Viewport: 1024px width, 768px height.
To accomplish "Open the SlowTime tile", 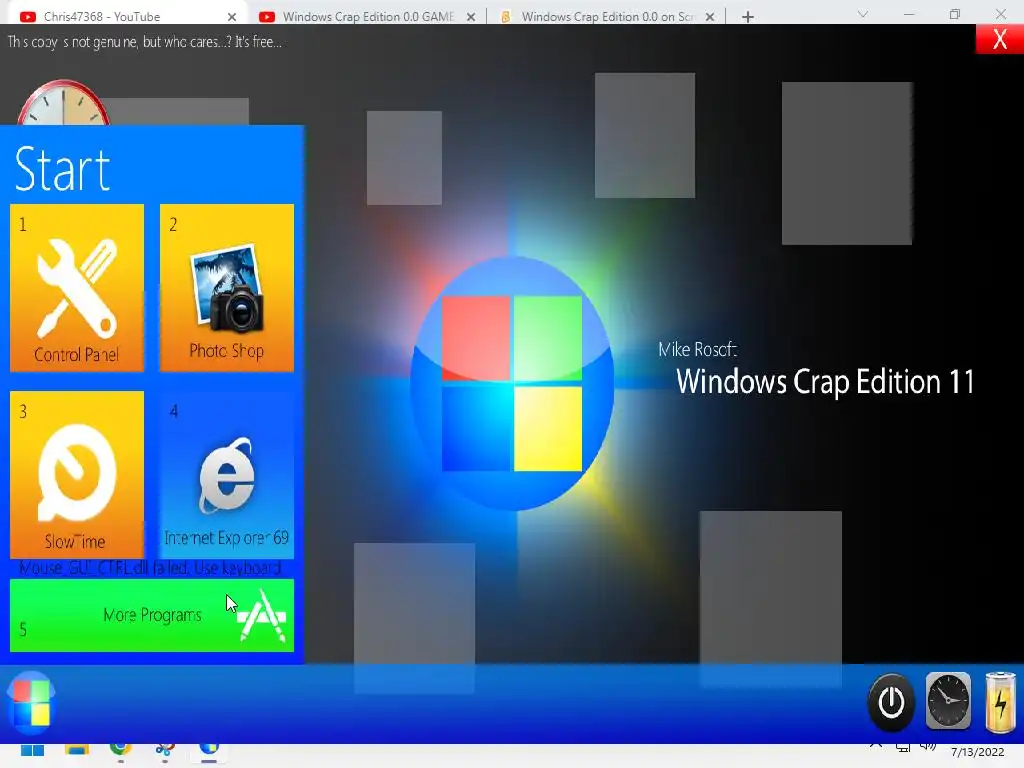I will [x=76, y=475].
